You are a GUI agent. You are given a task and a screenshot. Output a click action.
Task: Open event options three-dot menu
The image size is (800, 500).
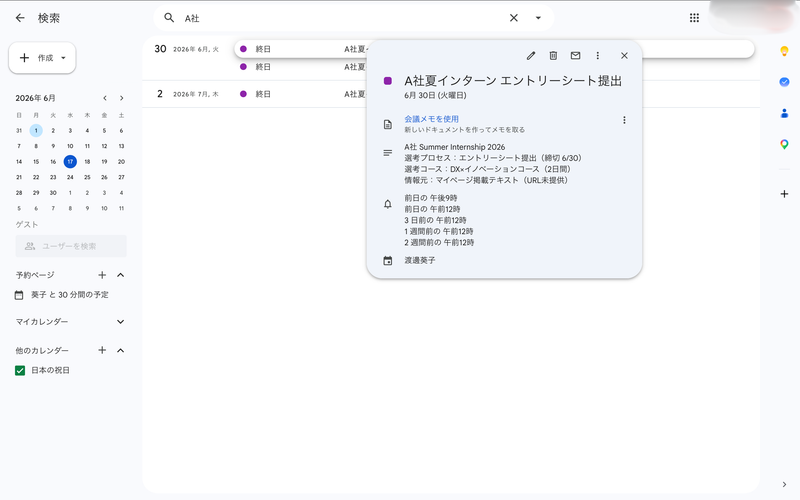tap(597, 56)
